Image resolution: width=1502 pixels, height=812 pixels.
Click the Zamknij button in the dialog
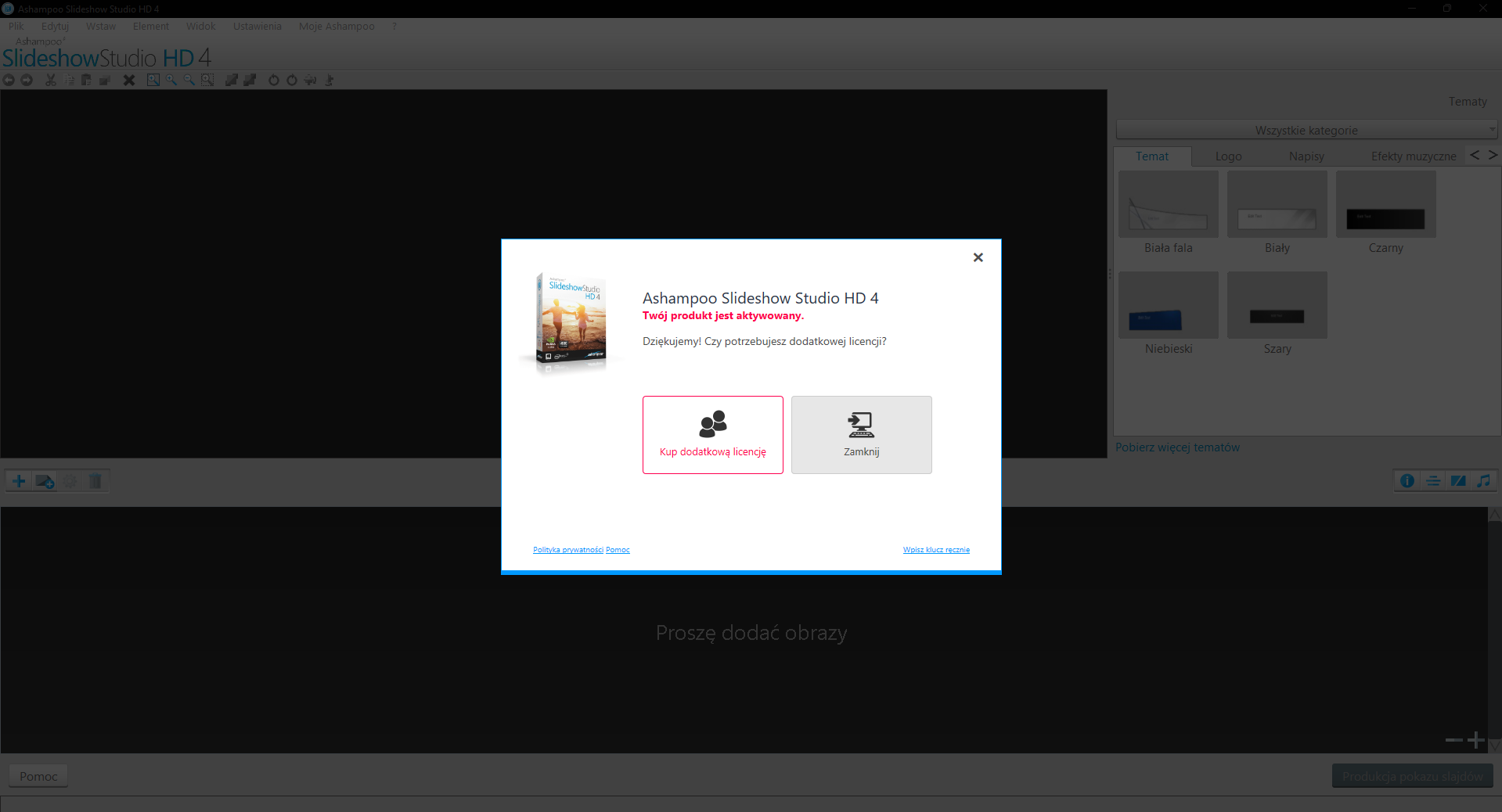862,435
